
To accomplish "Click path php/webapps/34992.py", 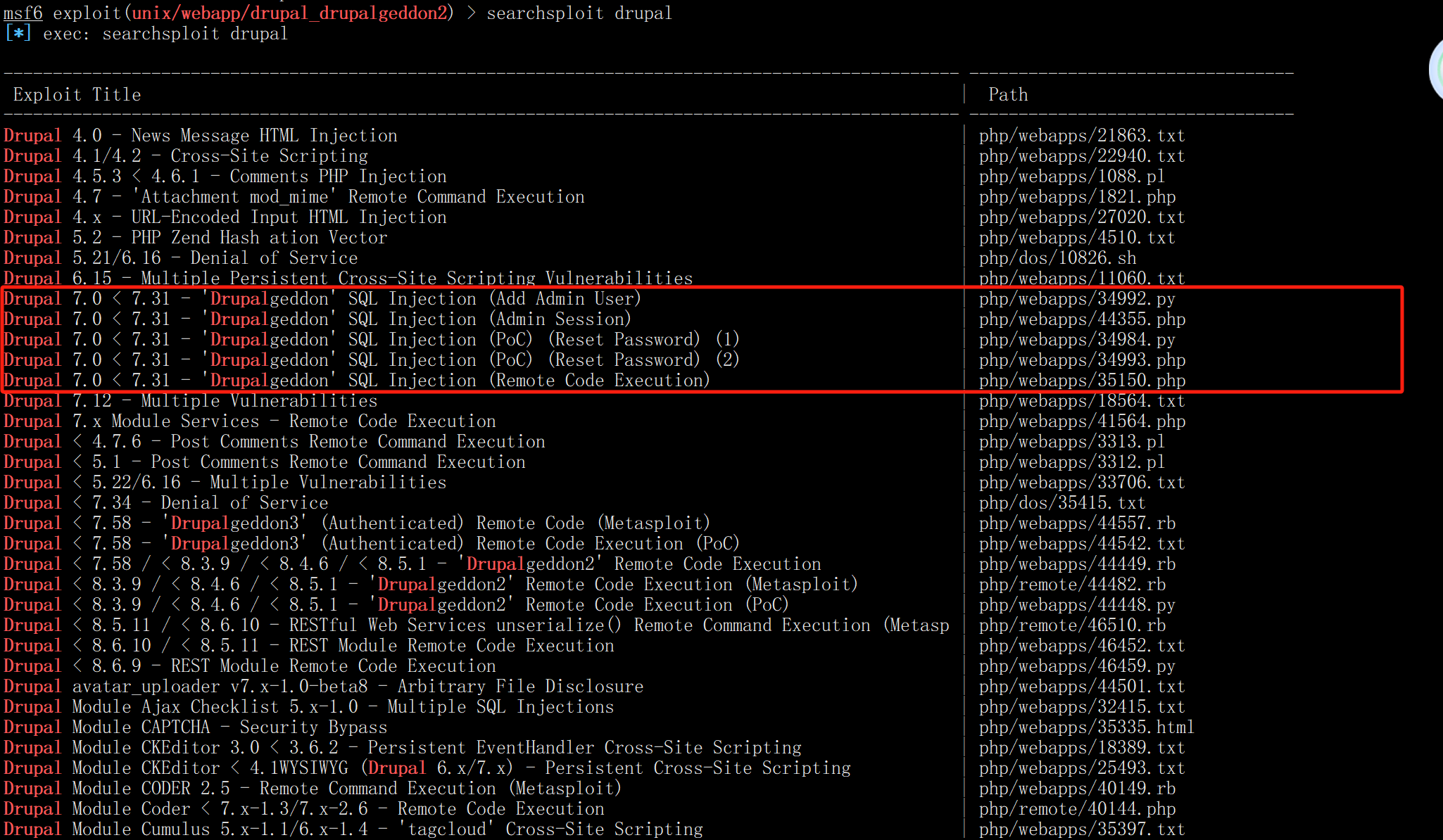I will click(1077, 299).
